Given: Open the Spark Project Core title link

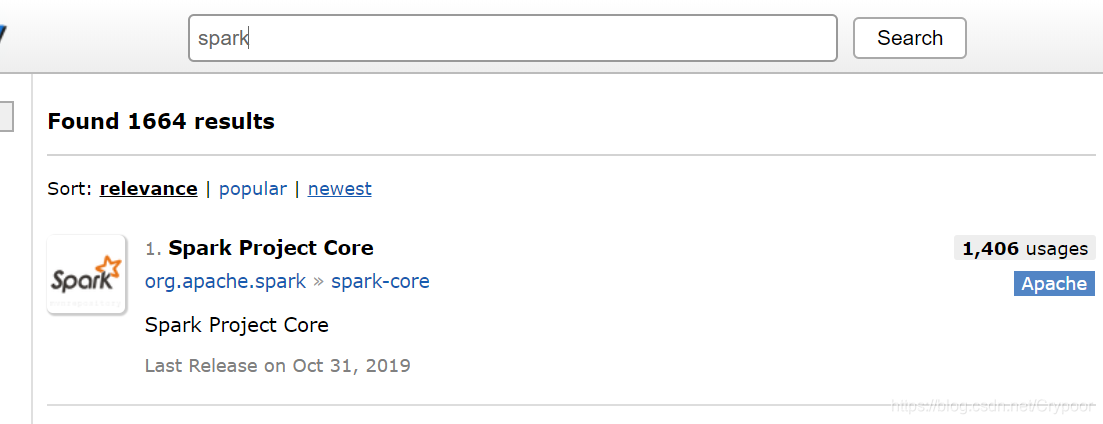Looking at the screenshot, I should click(270, 248).
